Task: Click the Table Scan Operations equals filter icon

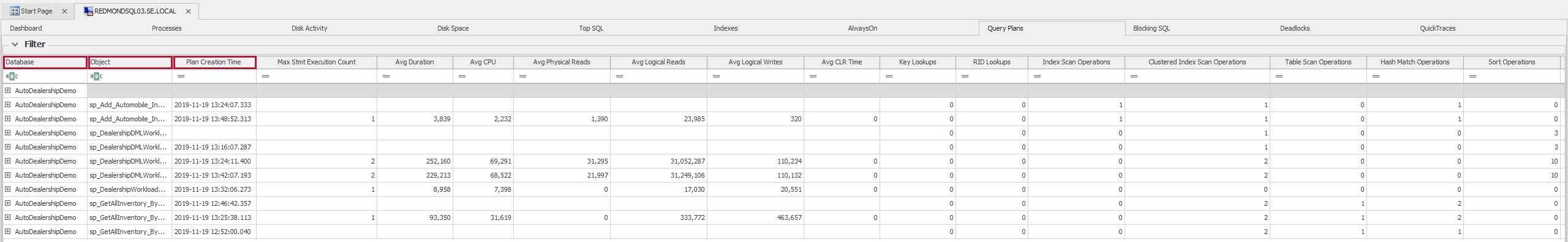Action: [1279, 77]
